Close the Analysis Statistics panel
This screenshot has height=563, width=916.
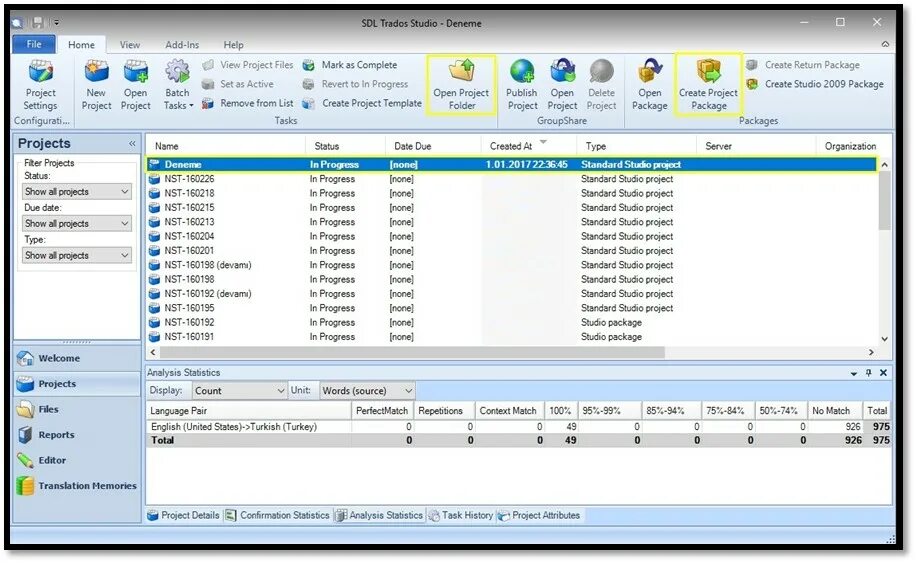coord(883,373)
